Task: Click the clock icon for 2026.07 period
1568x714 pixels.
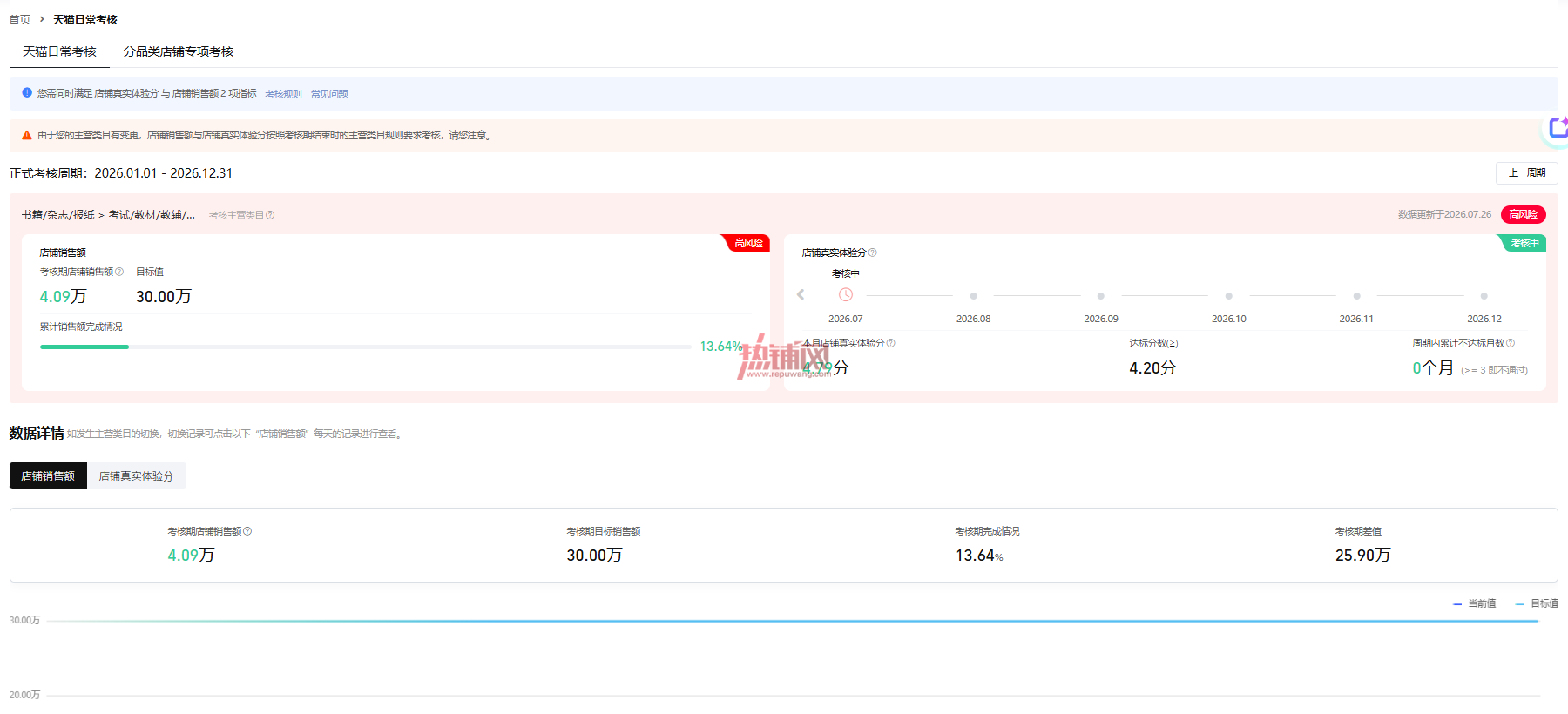Action: [846, 295]
